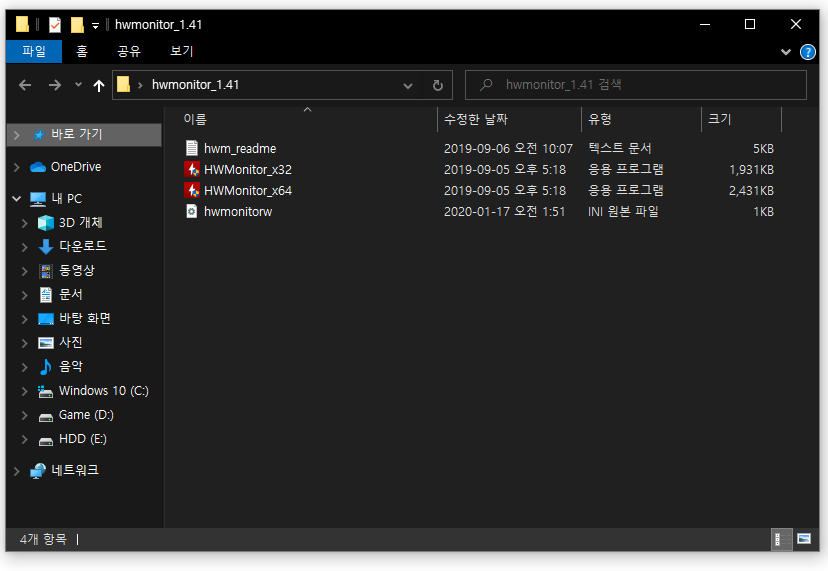Expand the HDD (E:) tree node
The width and height of the screenshot is (828, 571).
tap(24, 439)
